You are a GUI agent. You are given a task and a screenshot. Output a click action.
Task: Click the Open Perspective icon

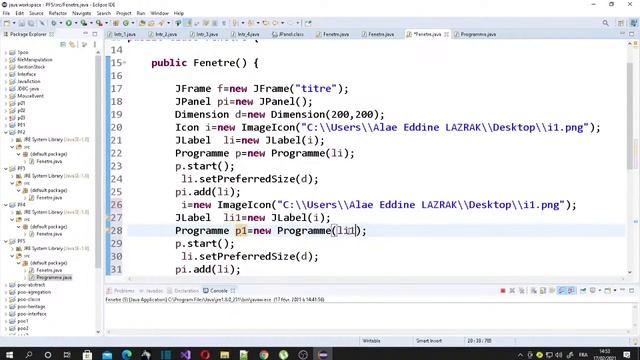[x=620, y=23]
